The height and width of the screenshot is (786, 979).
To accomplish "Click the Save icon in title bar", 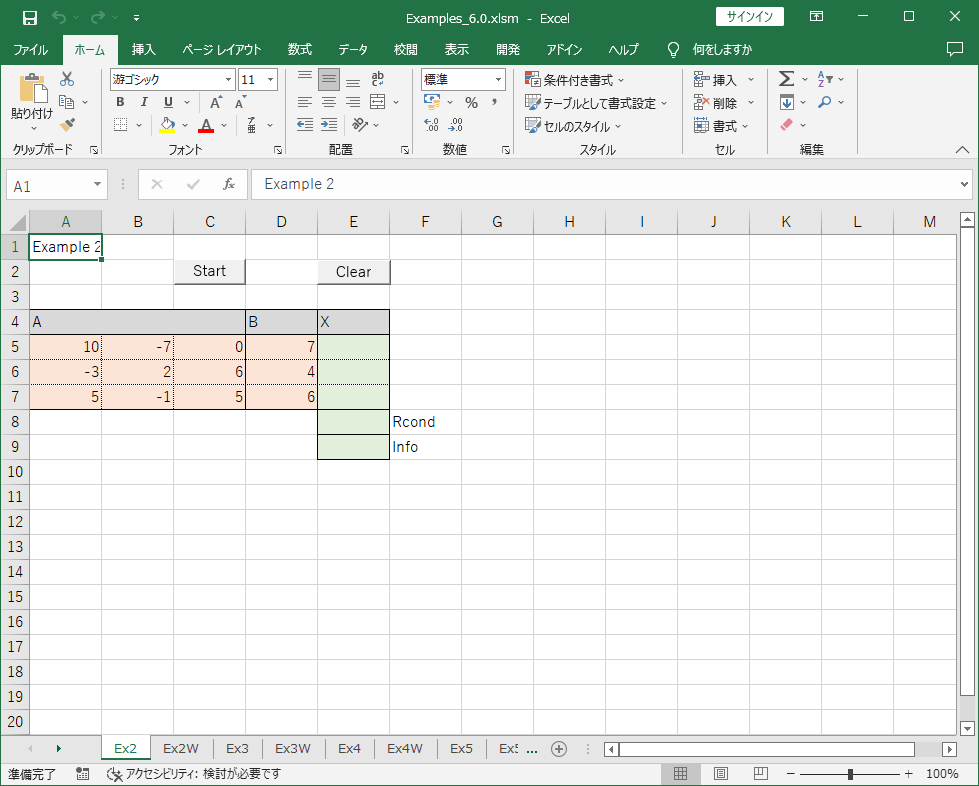I will [x=30, y=17].
